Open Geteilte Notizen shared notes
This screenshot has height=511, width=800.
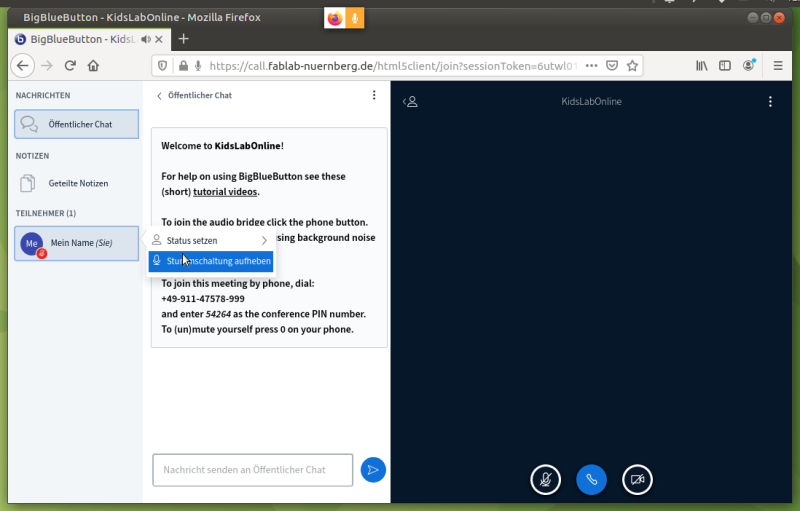pos(76,184)
